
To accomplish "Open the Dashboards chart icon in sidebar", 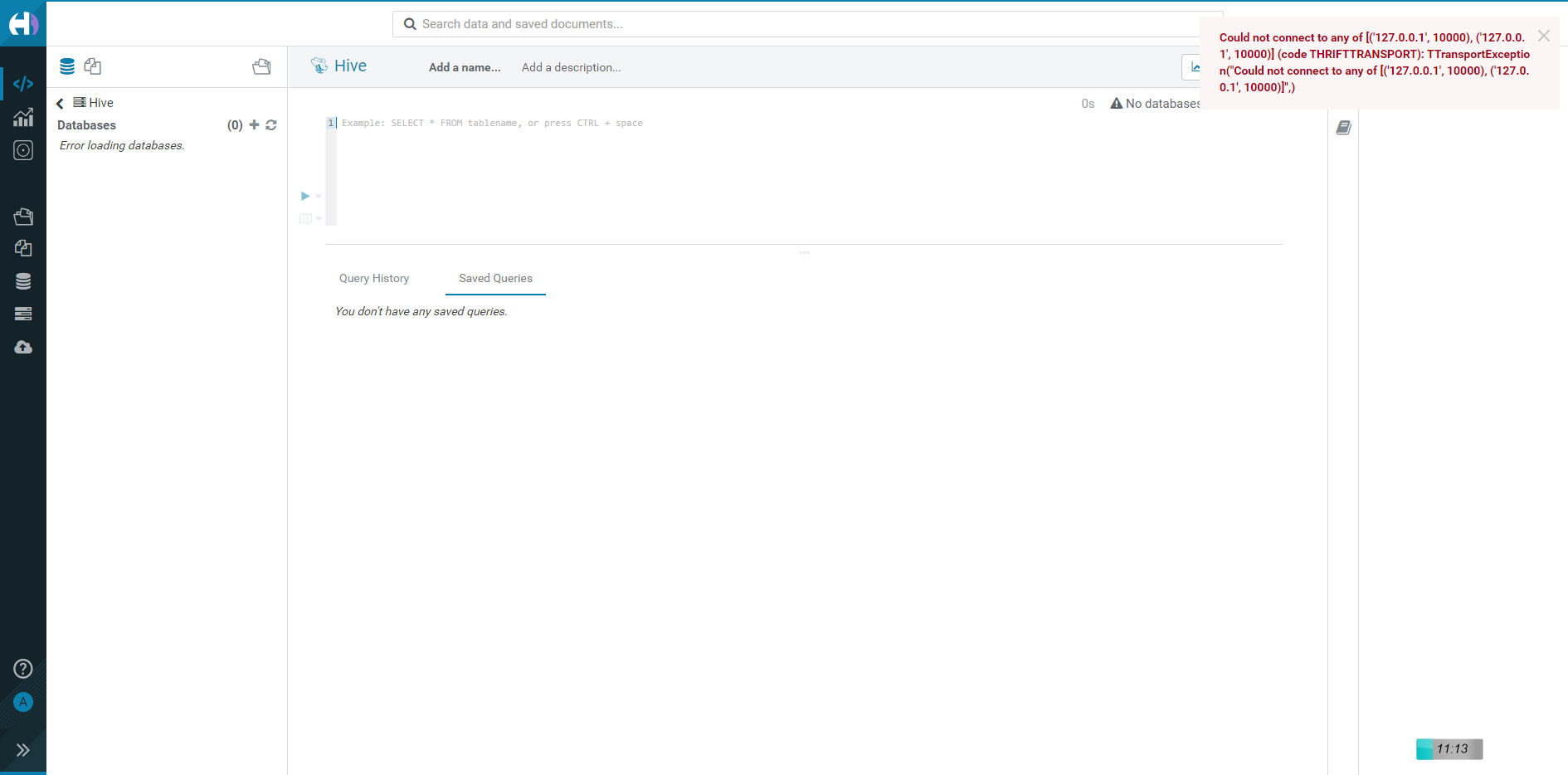I will (x=22, y=117).
